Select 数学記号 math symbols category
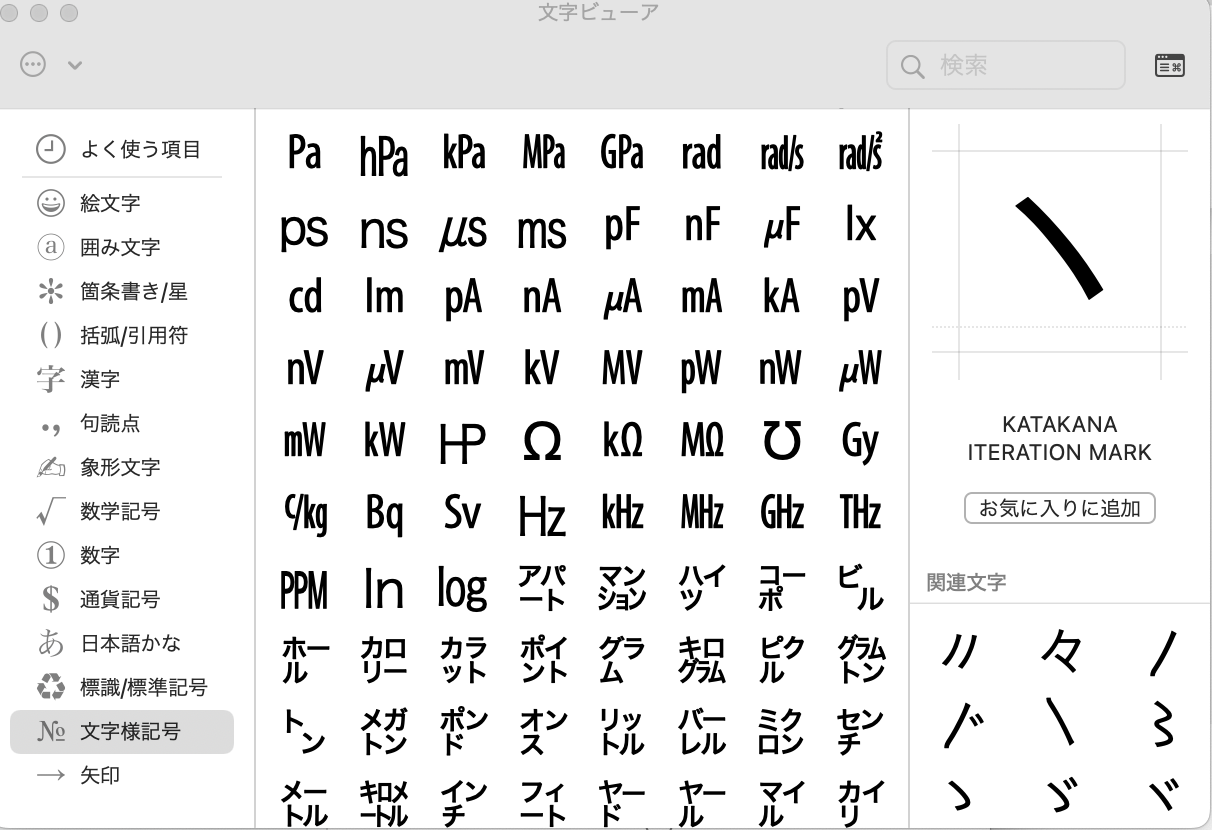Screen dimensions: 1212x830 (121, 511)
